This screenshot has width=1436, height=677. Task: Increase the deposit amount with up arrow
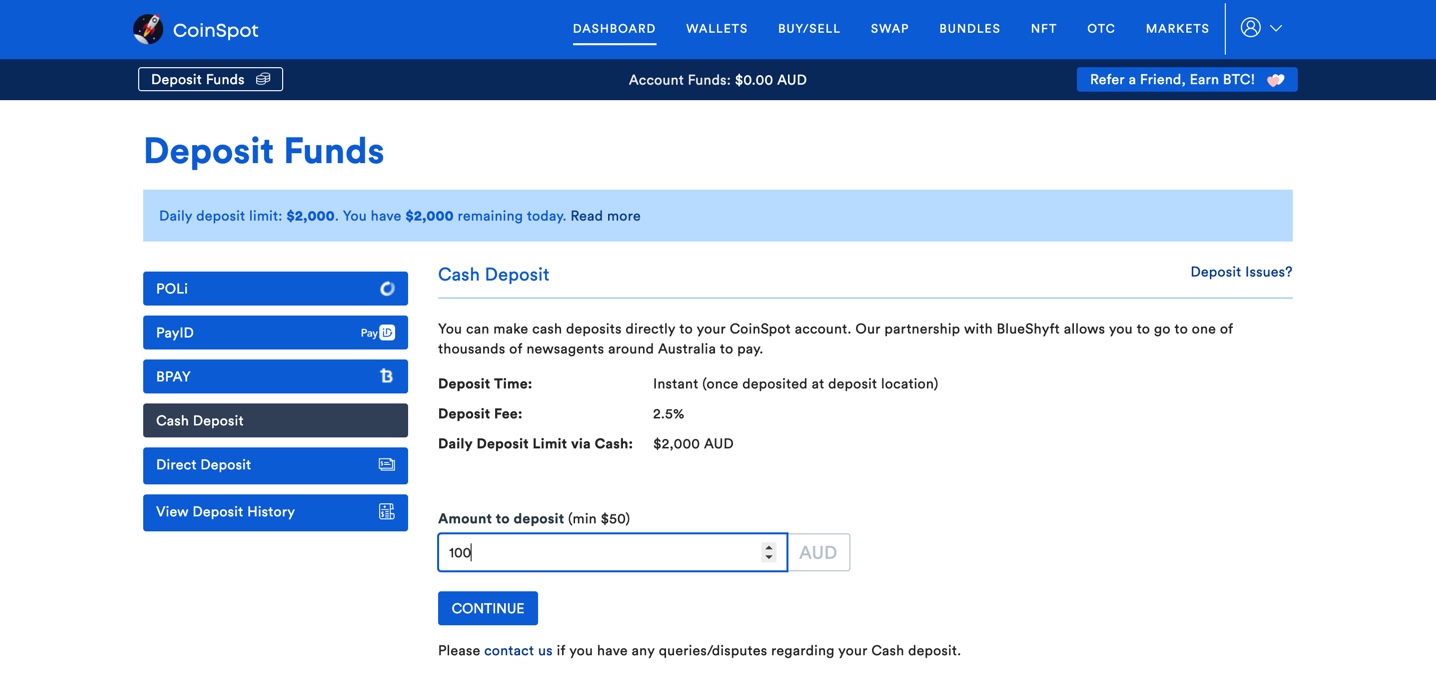[768, 547]
